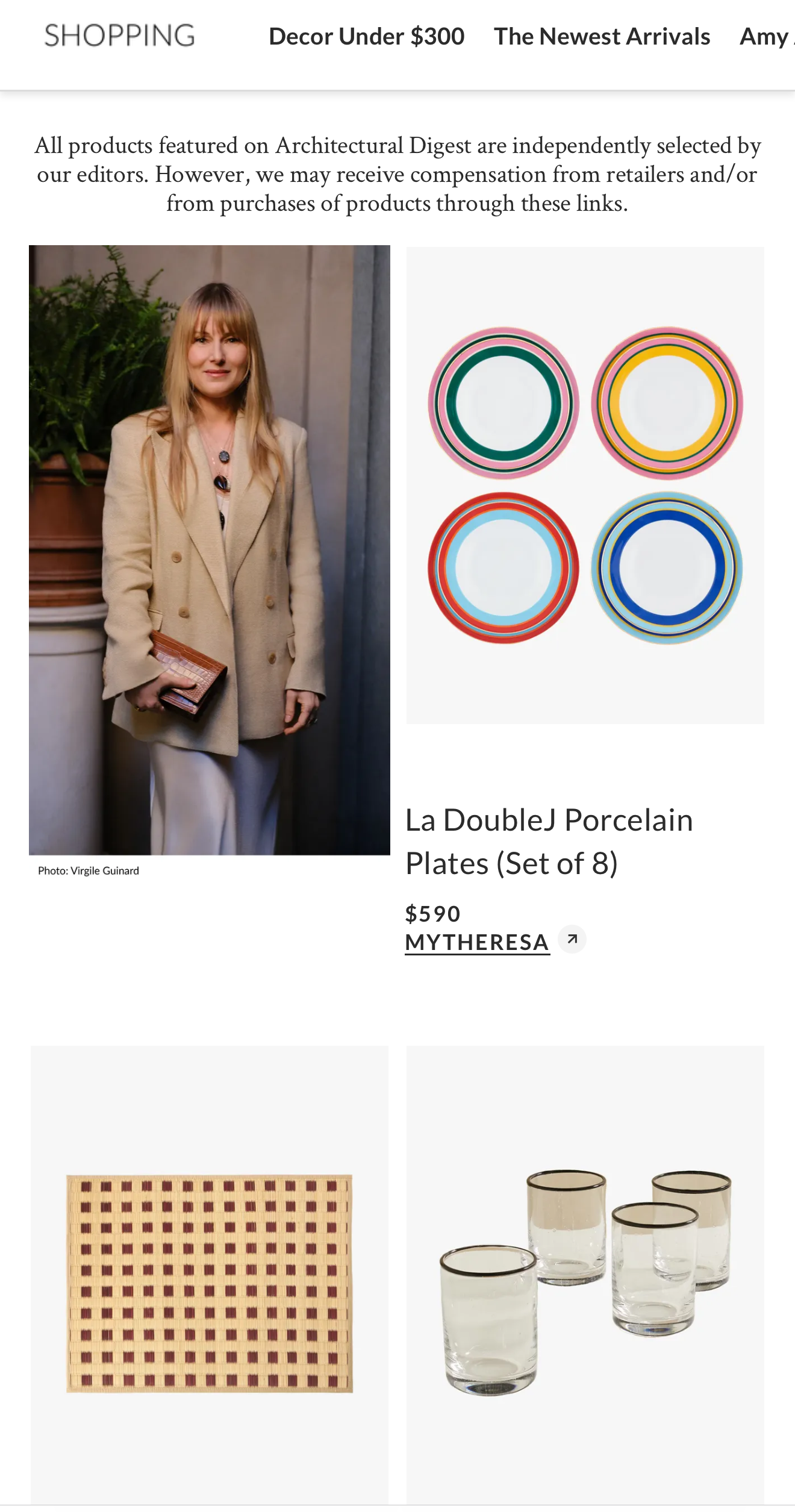Select the green and pink rimmed plate
This screenshot has width=795, height=1512.
(x=503, y=403)
